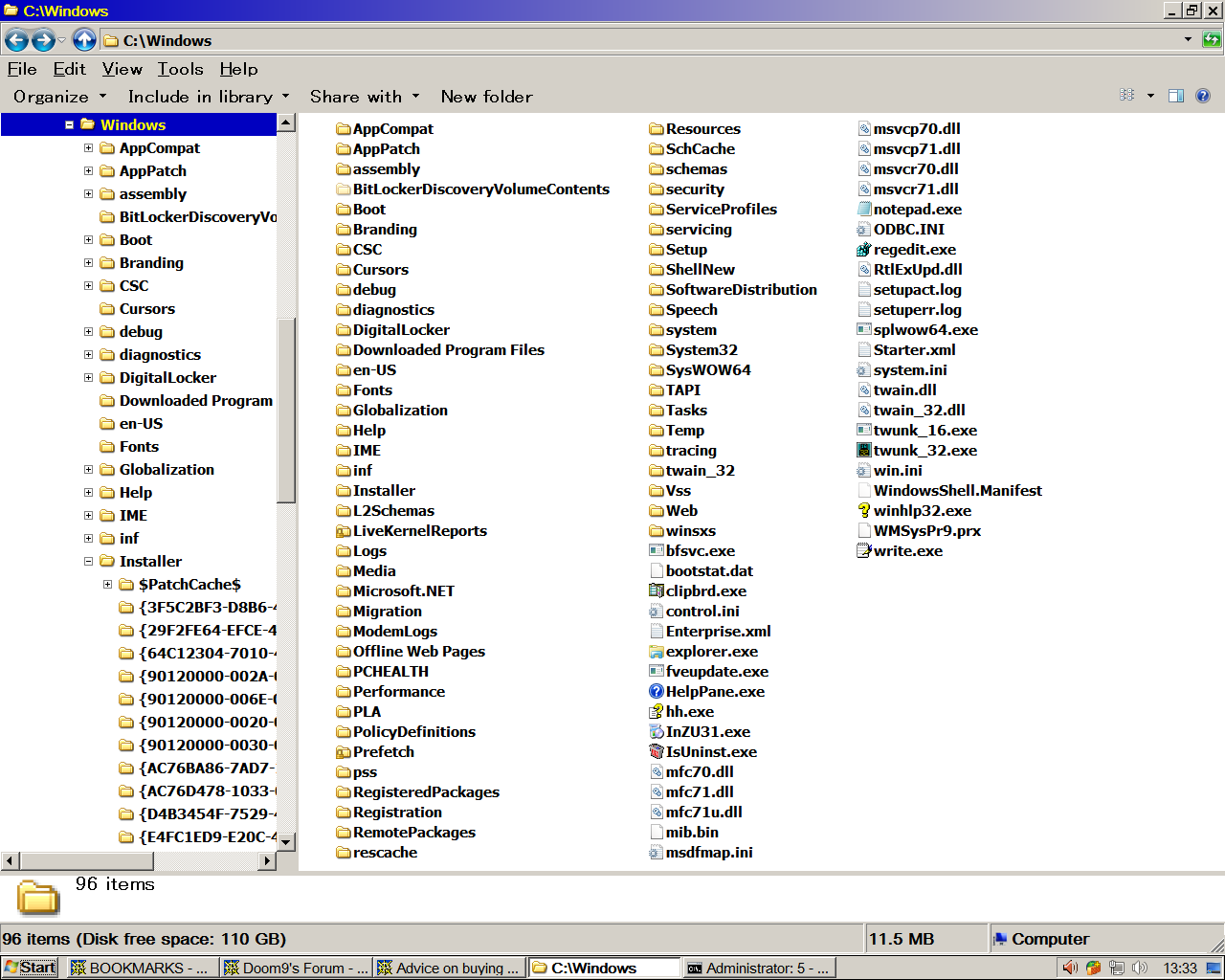Select the notepad.exe file icon
1225x980 pixels.
coord(864,210)
